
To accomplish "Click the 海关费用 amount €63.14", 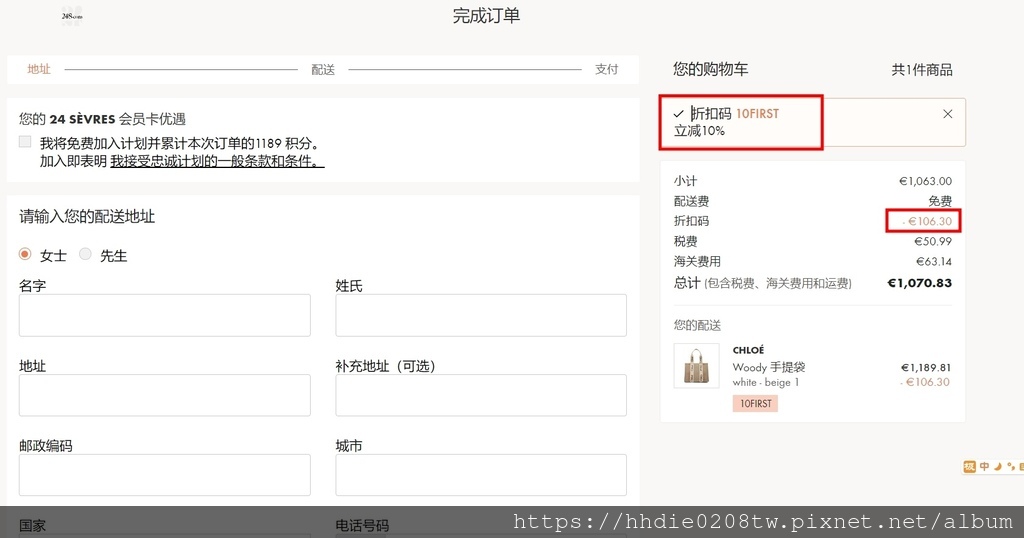I will point(934,261).
